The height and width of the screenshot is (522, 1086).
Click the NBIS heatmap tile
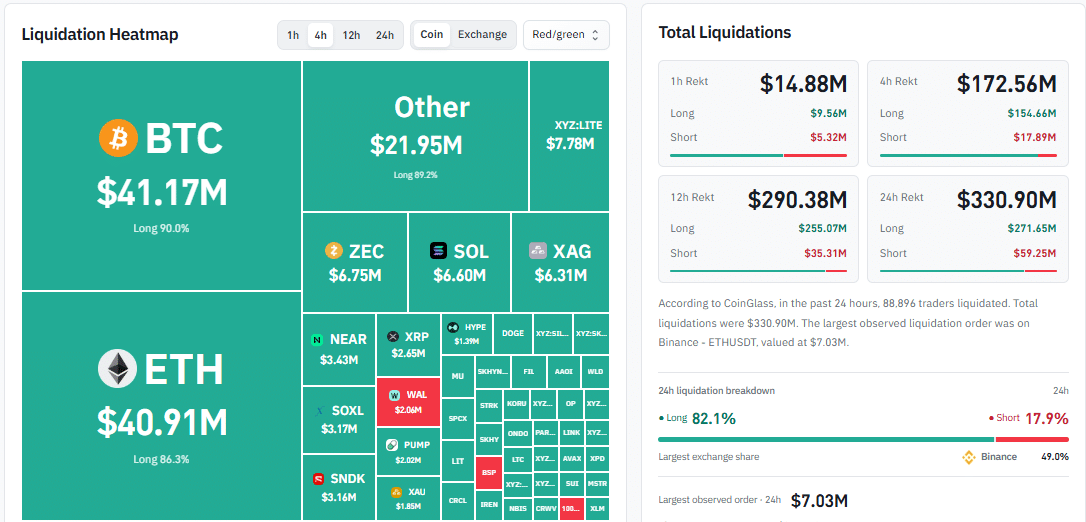(x=518, y=509)
